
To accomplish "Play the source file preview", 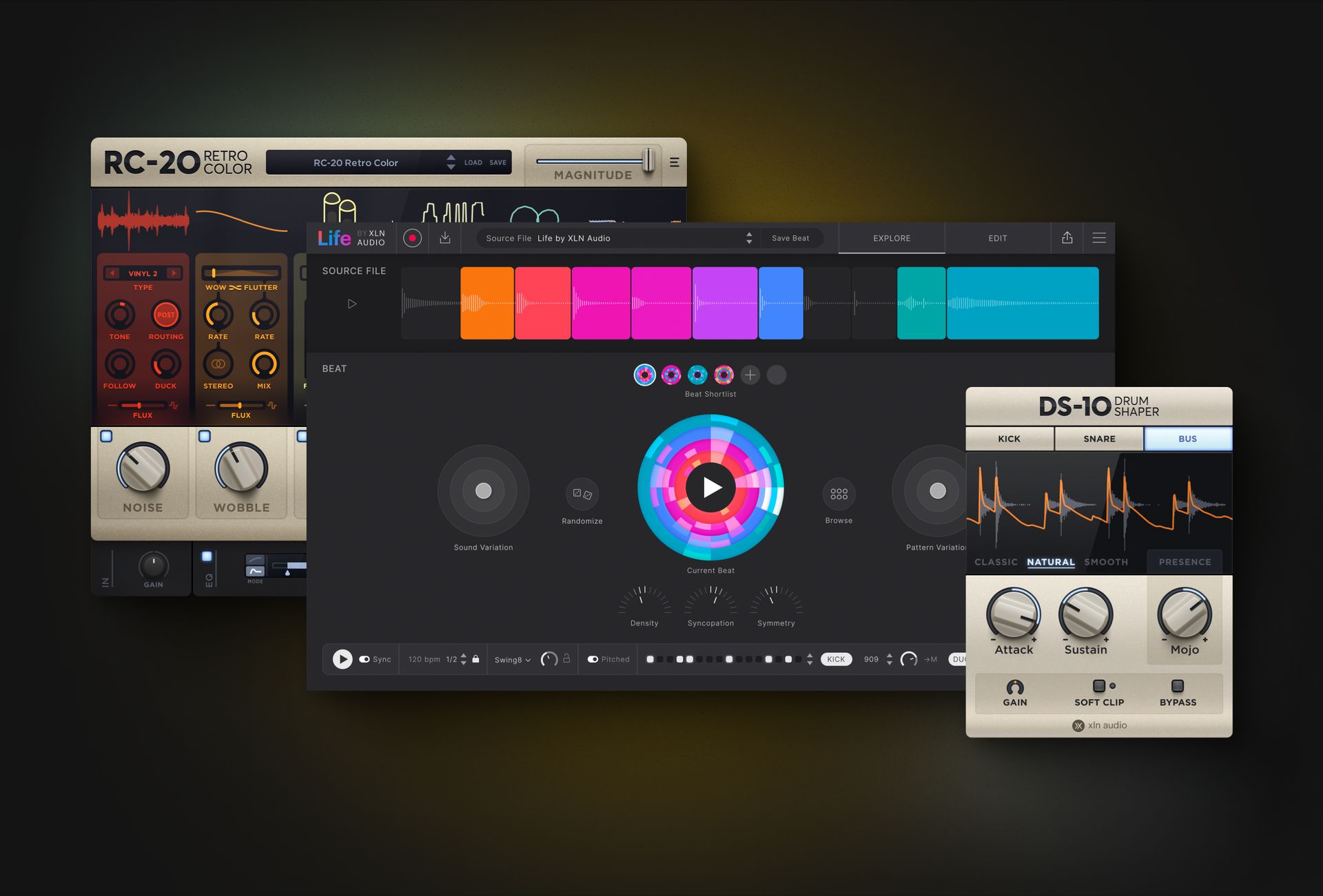I will pyautogui.click(x=352, y=304).
